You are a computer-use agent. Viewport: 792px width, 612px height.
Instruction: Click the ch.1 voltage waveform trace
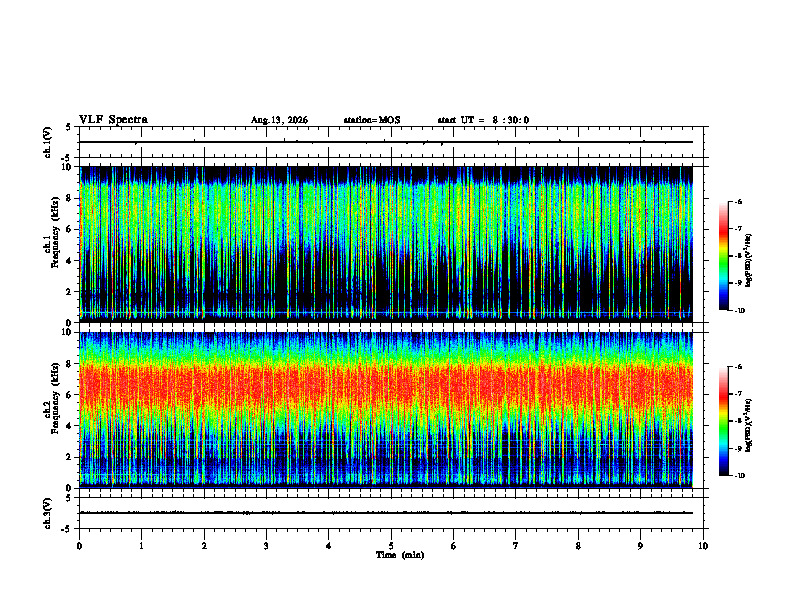click(386, 142)
